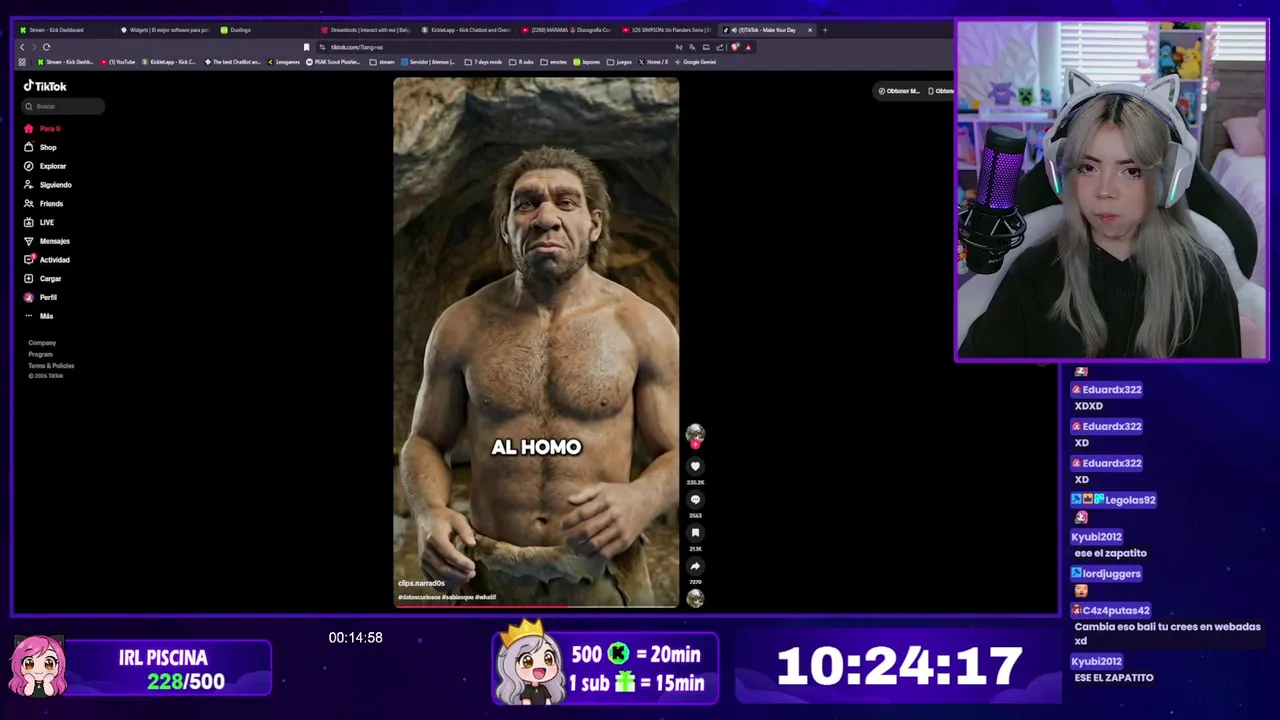
Task: Close the TikTok - Make Your Day tab
Action: coord(810,30)
